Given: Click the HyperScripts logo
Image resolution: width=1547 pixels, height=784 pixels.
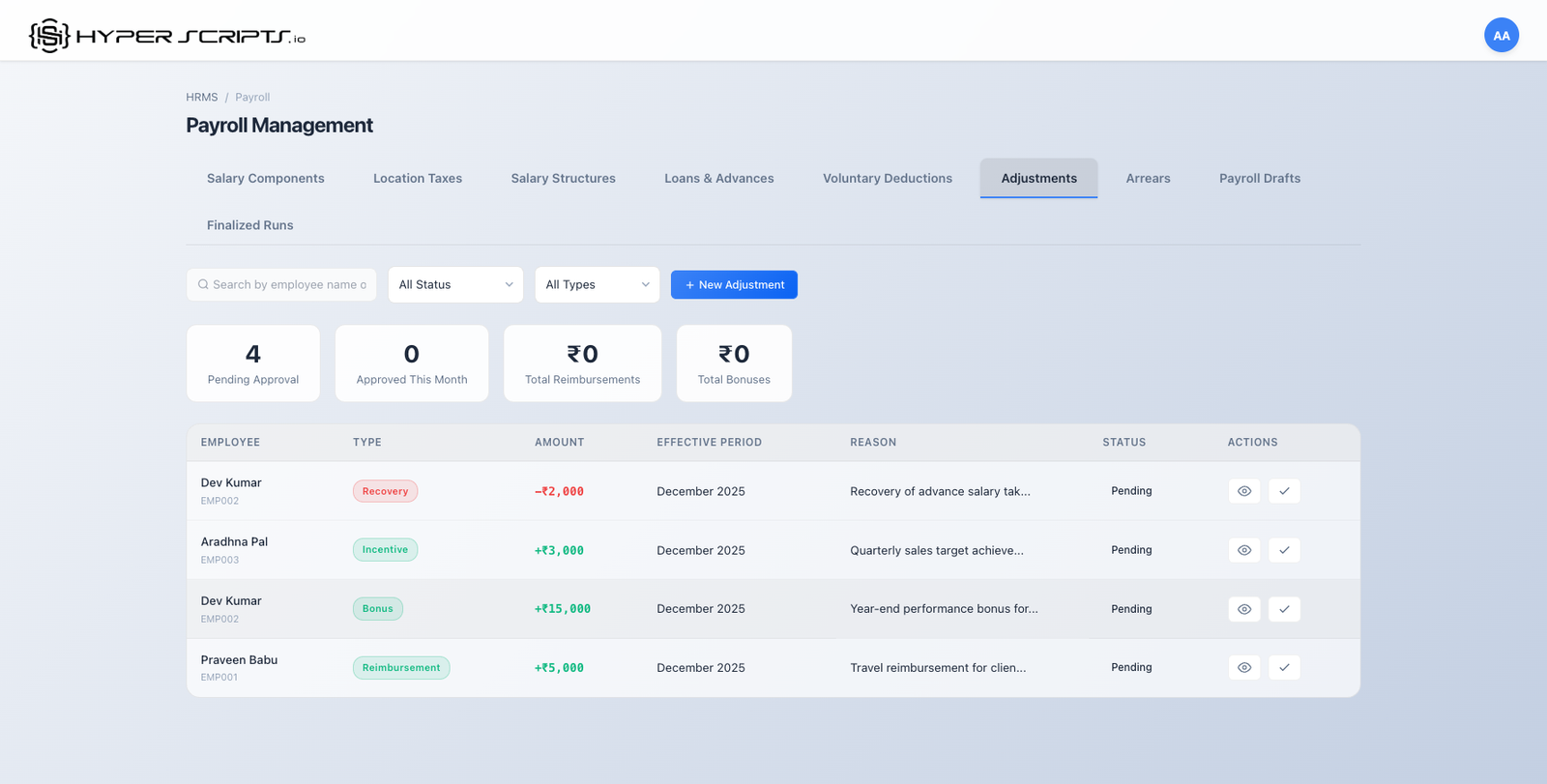Looking at the screenshot, I should point(167,36).
